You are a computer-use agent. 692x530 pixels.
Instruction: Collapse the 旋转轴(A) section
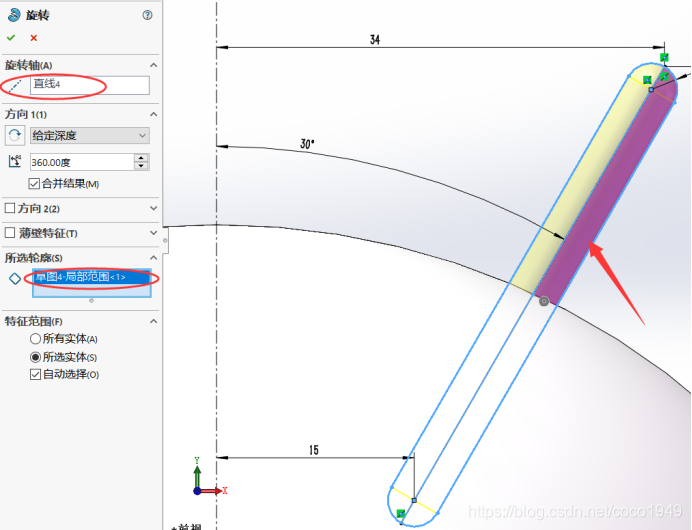coord(153,65)
